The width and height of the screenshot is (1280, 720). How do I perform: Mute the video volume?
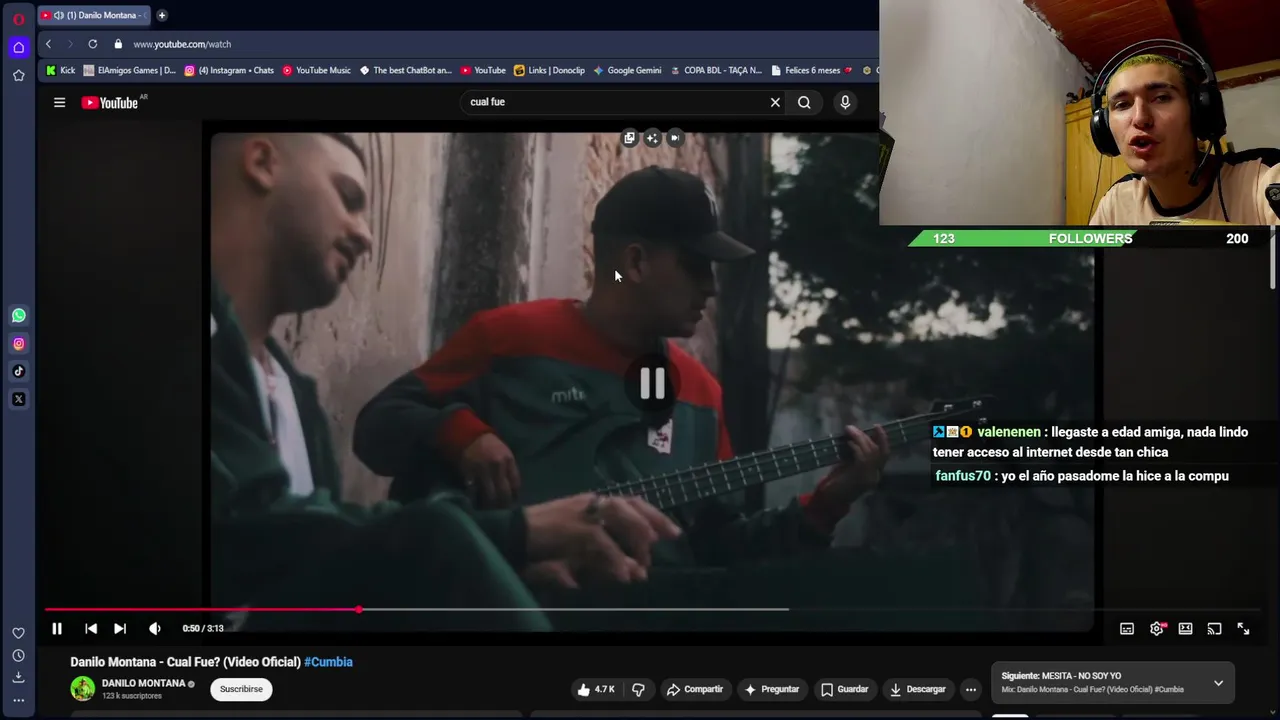[154, 628]
